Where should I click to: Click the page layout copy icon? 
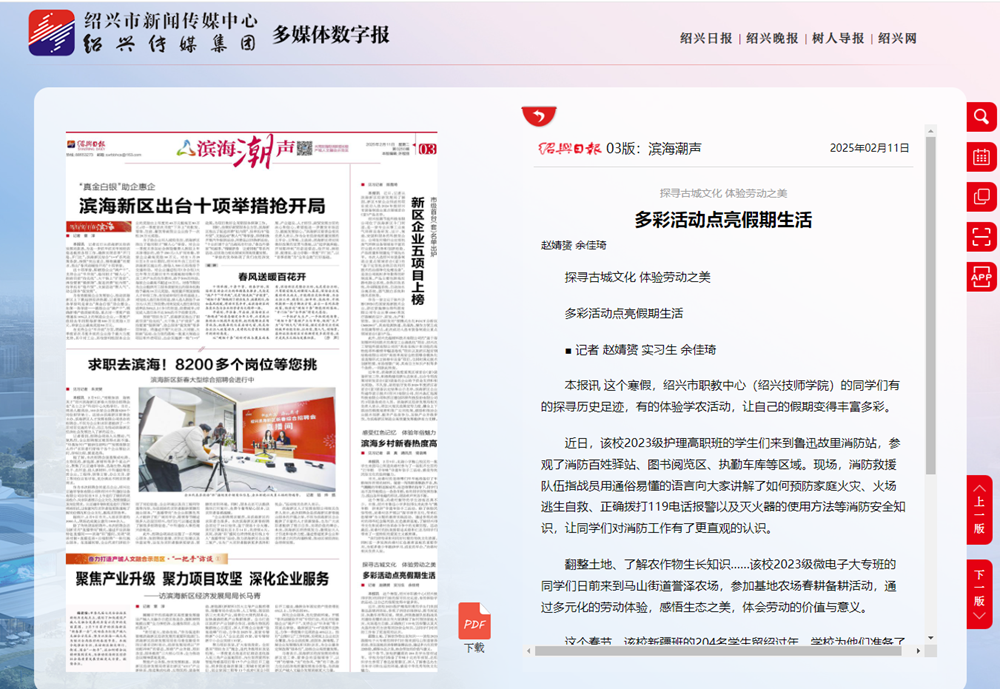point(981,196)
